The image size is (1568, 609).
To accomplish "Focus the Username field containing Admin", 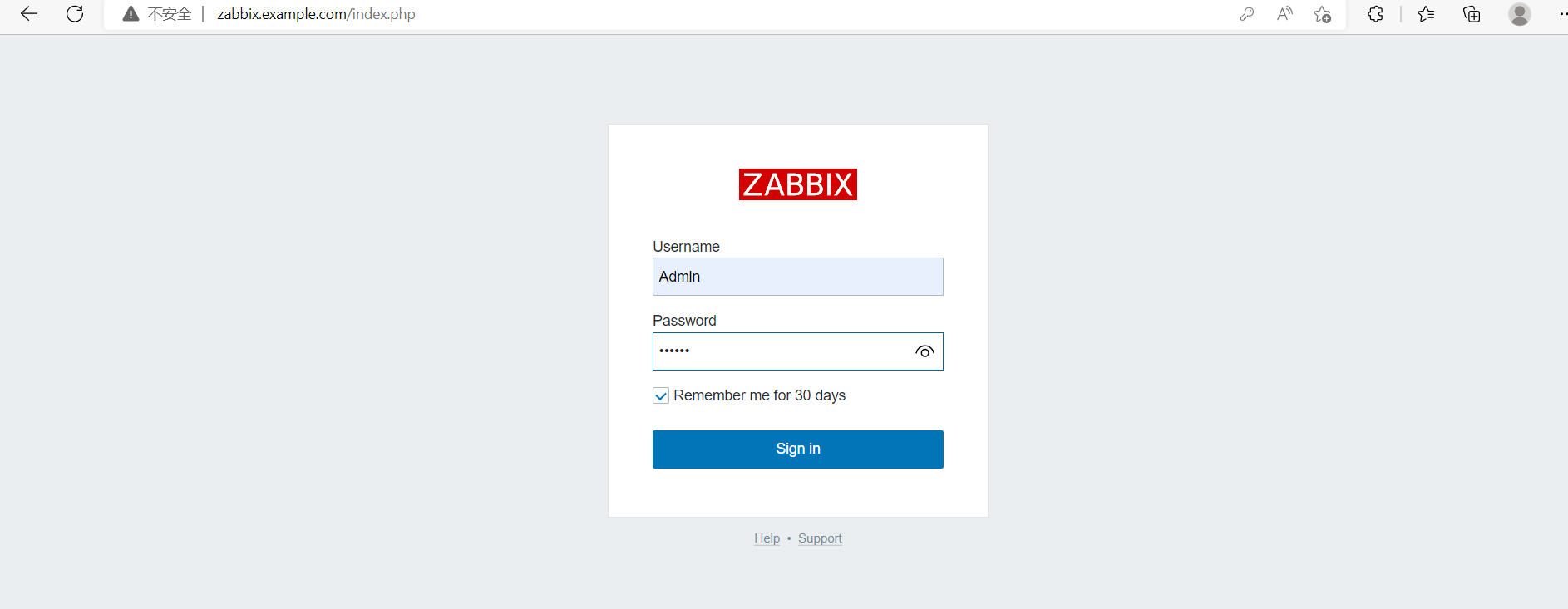I will 797,277.
